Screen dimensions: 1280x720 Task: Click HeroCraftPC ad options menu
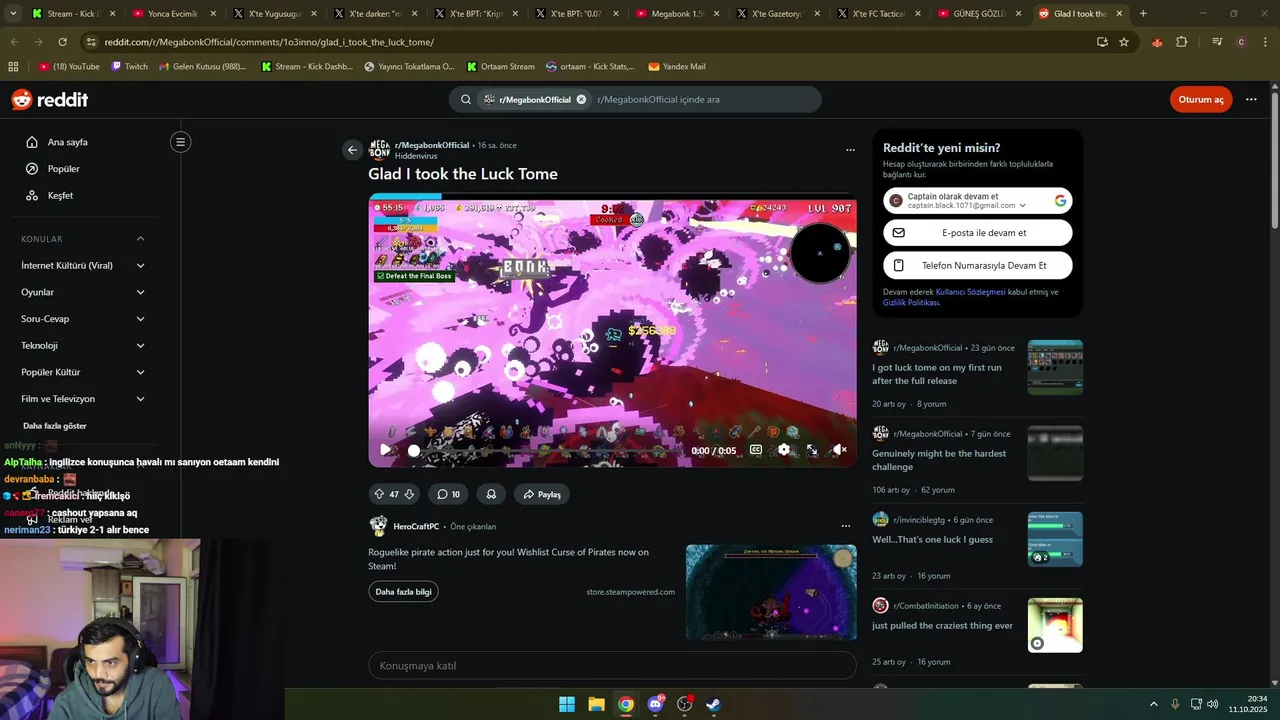846,526
